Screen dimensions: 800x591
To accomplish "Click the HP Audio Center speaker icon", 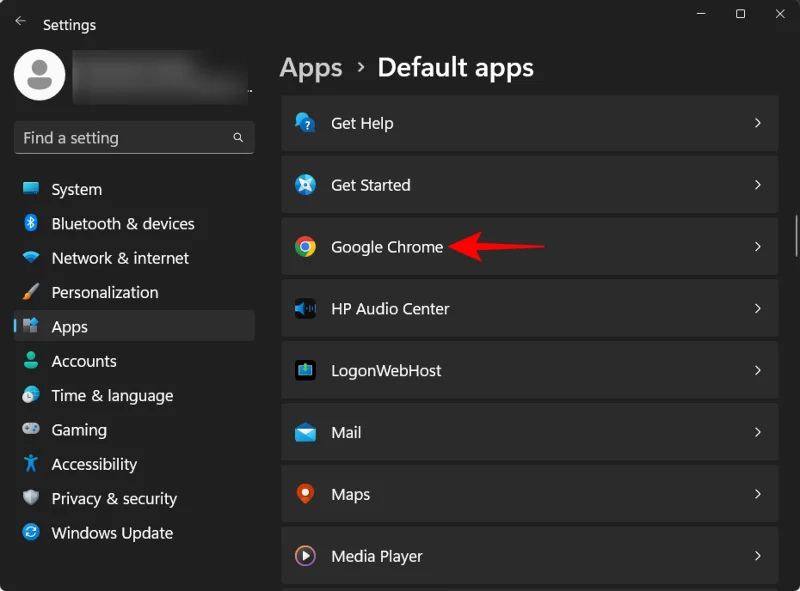I will coord(305,308).
